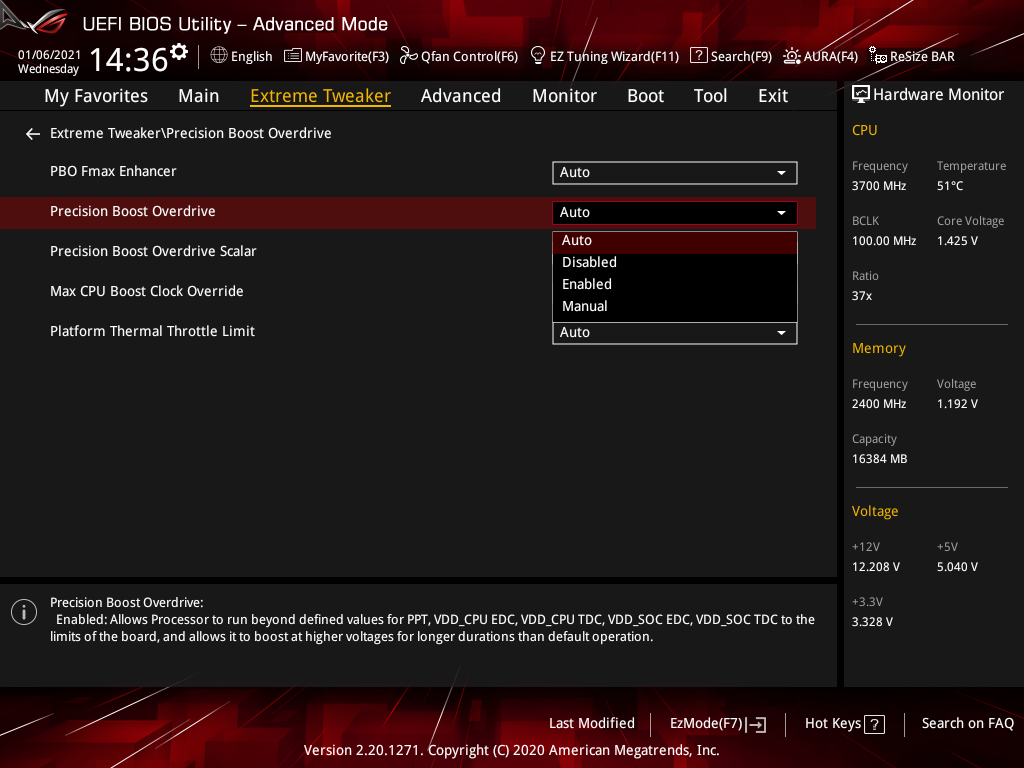Select the Precision Boost Overdrive row label
The image size is (1024, 768).
point(133,212)
